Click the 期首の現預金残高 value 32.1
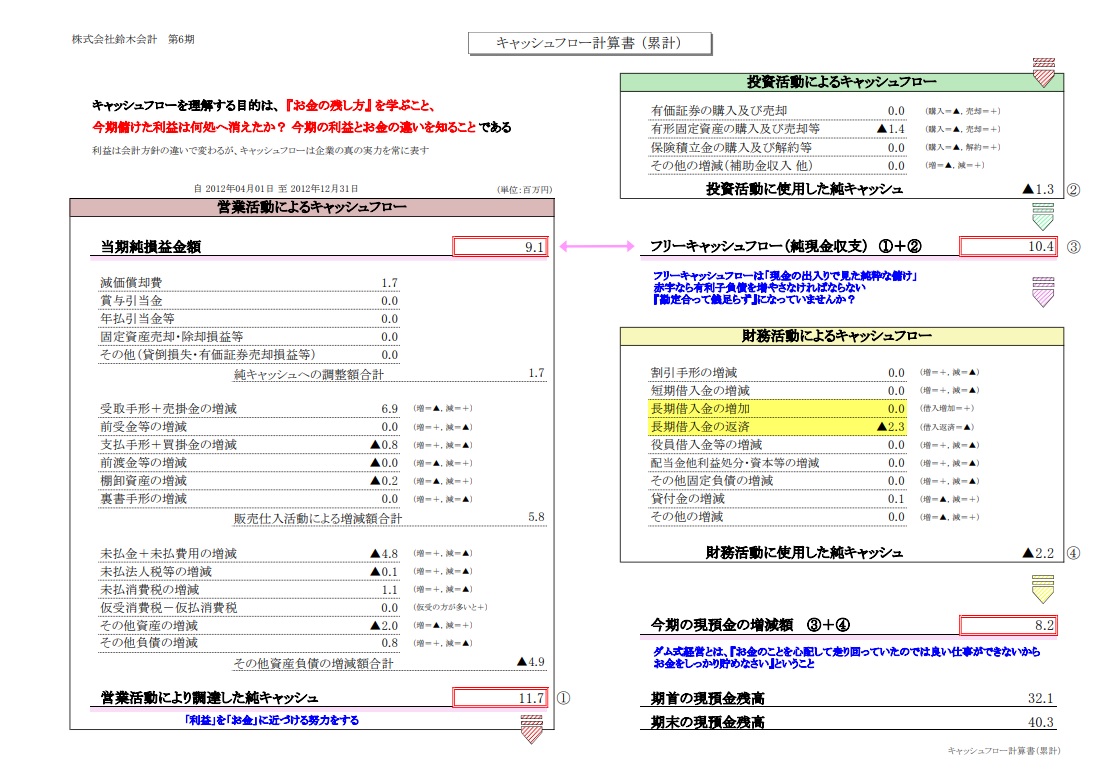The height and width of the screenshot is (784, 1114). point(1040,698)
